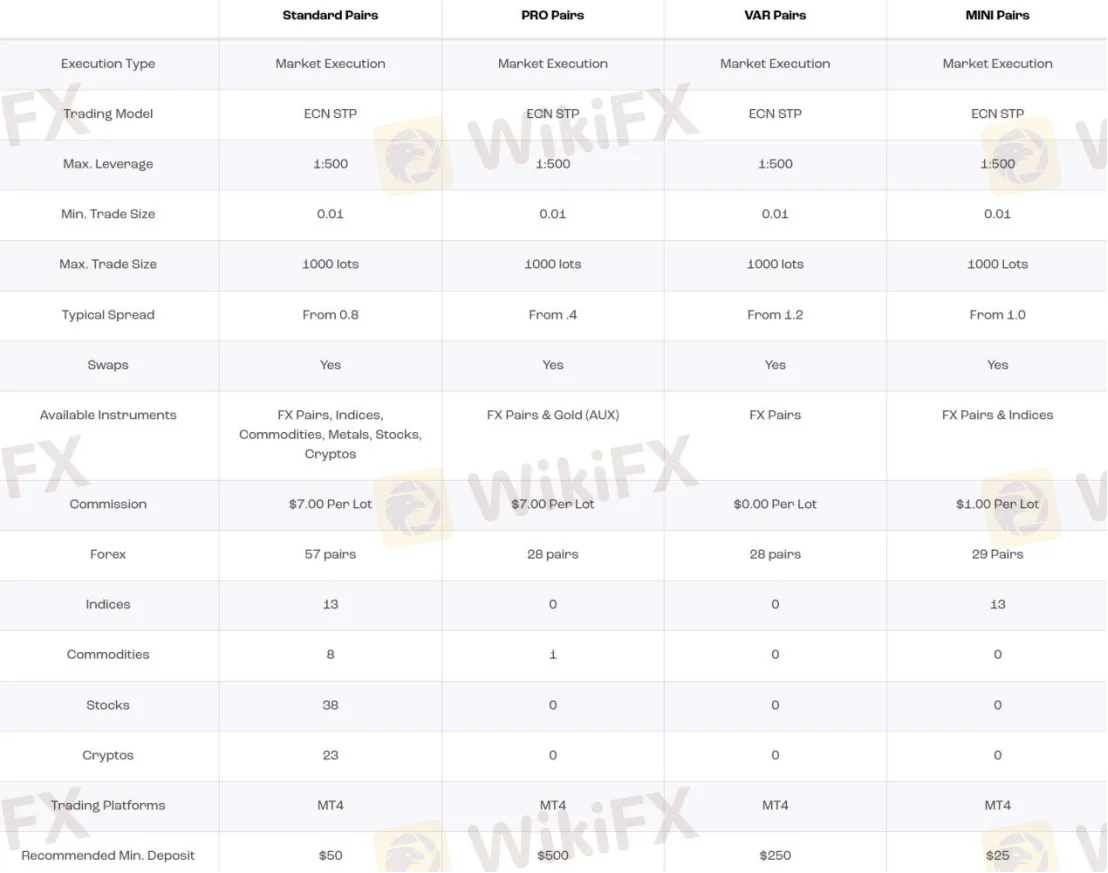Choose the MINI Pairs column header
The height and width of the screenshot is (873, 1108).
[x=997, y=16]
